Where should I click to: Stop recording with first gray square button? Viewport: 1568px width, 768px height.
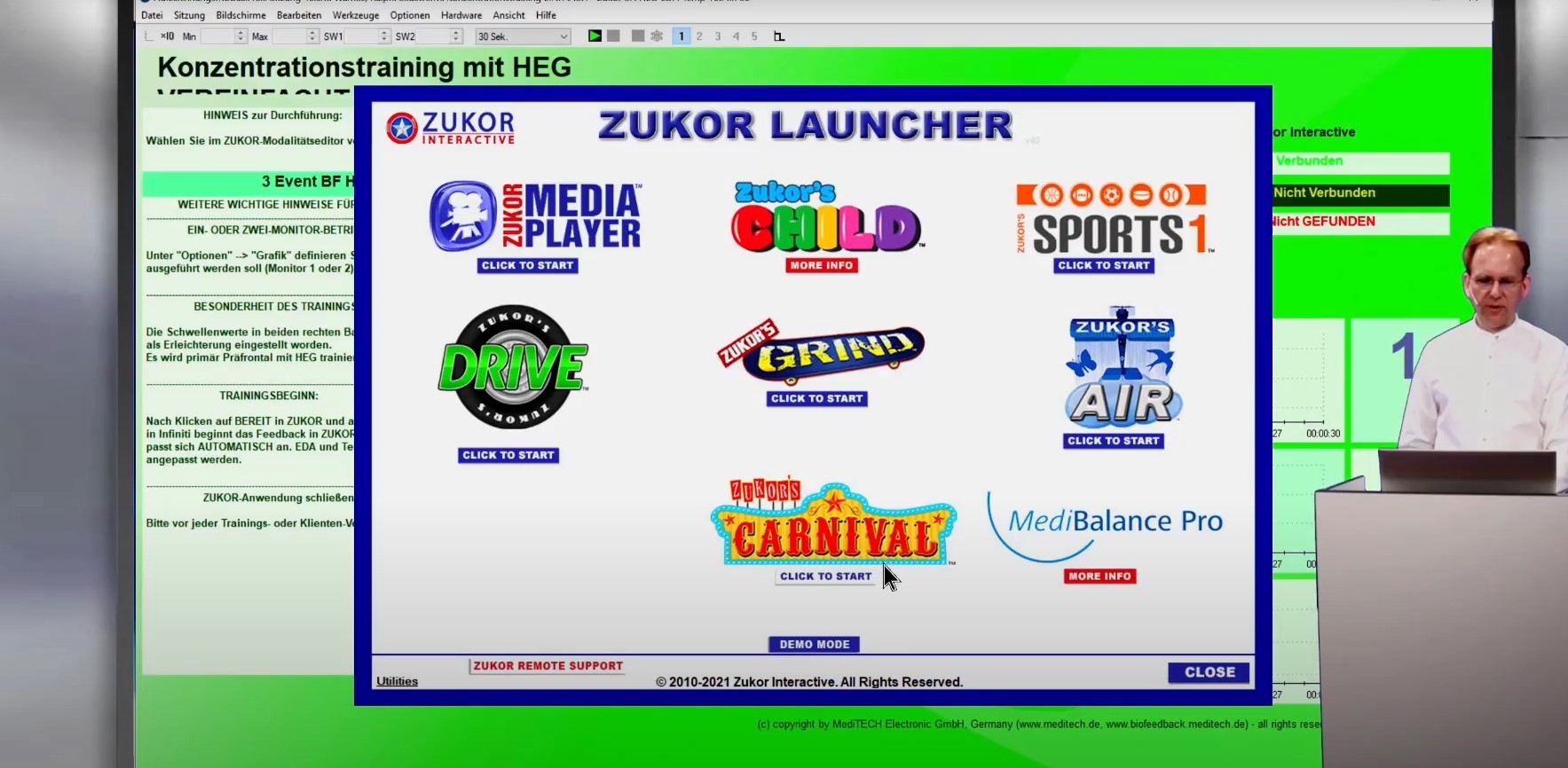[613, 36]
